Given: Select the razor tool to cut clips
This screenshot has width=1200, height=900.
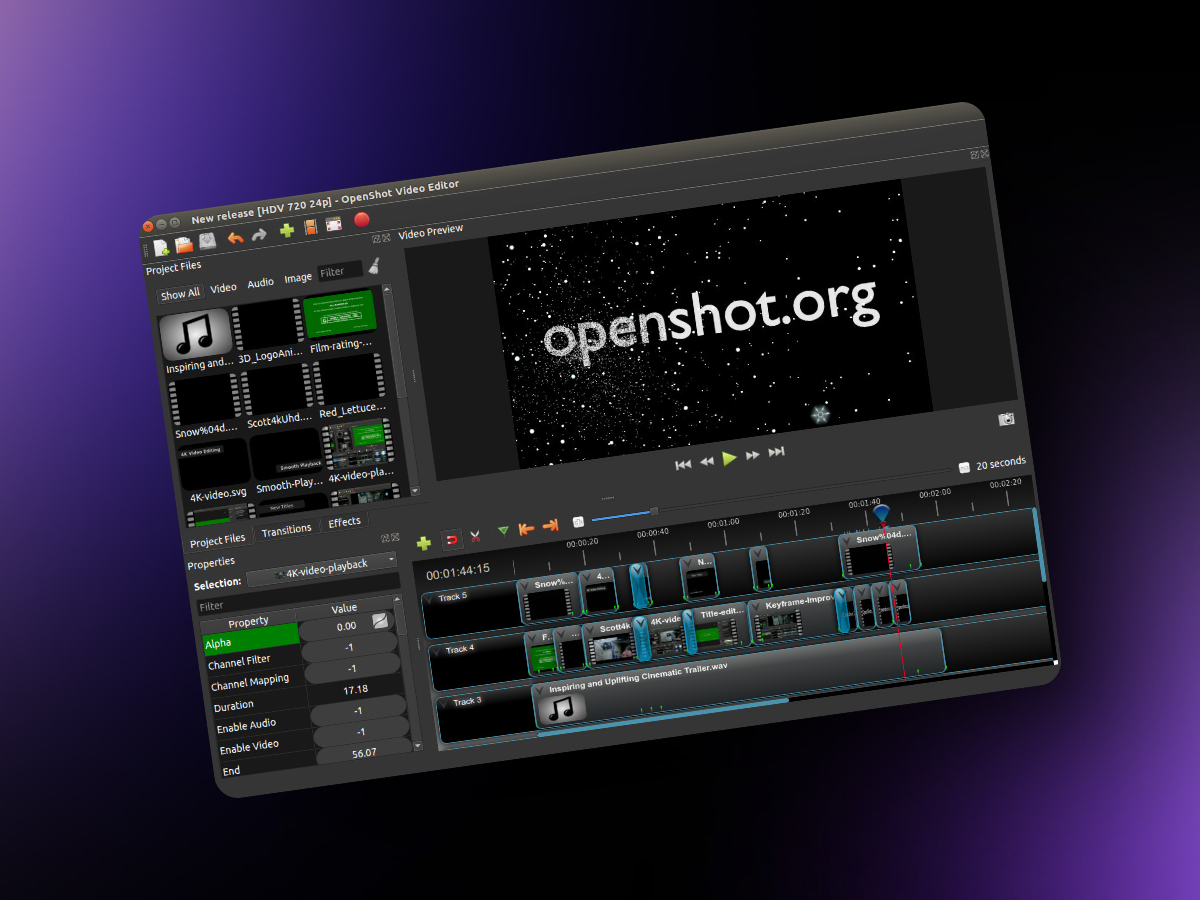Looking at the screenshot, I should tap(475, 535).
